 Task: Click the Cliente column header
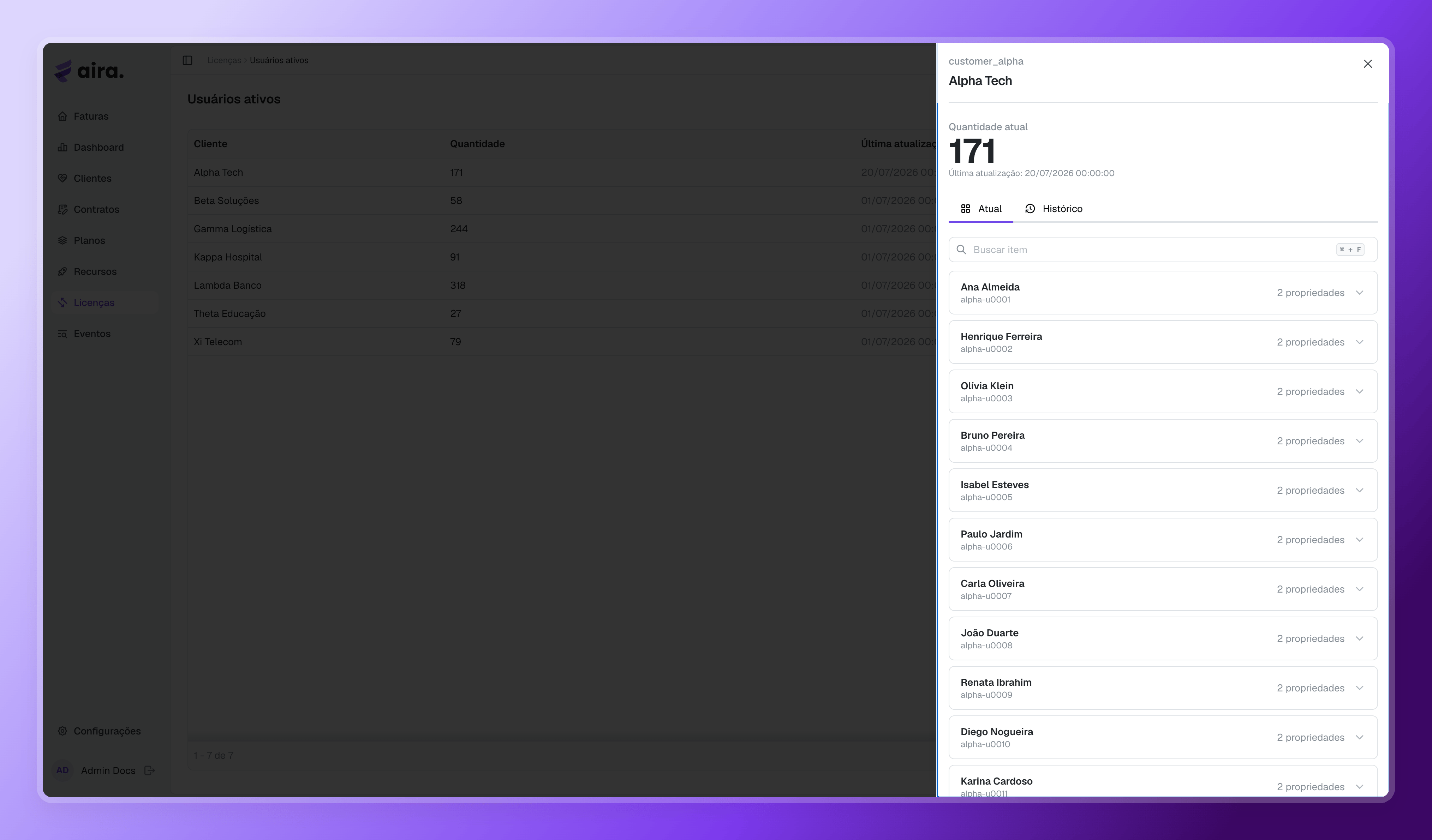pos(210,144)
